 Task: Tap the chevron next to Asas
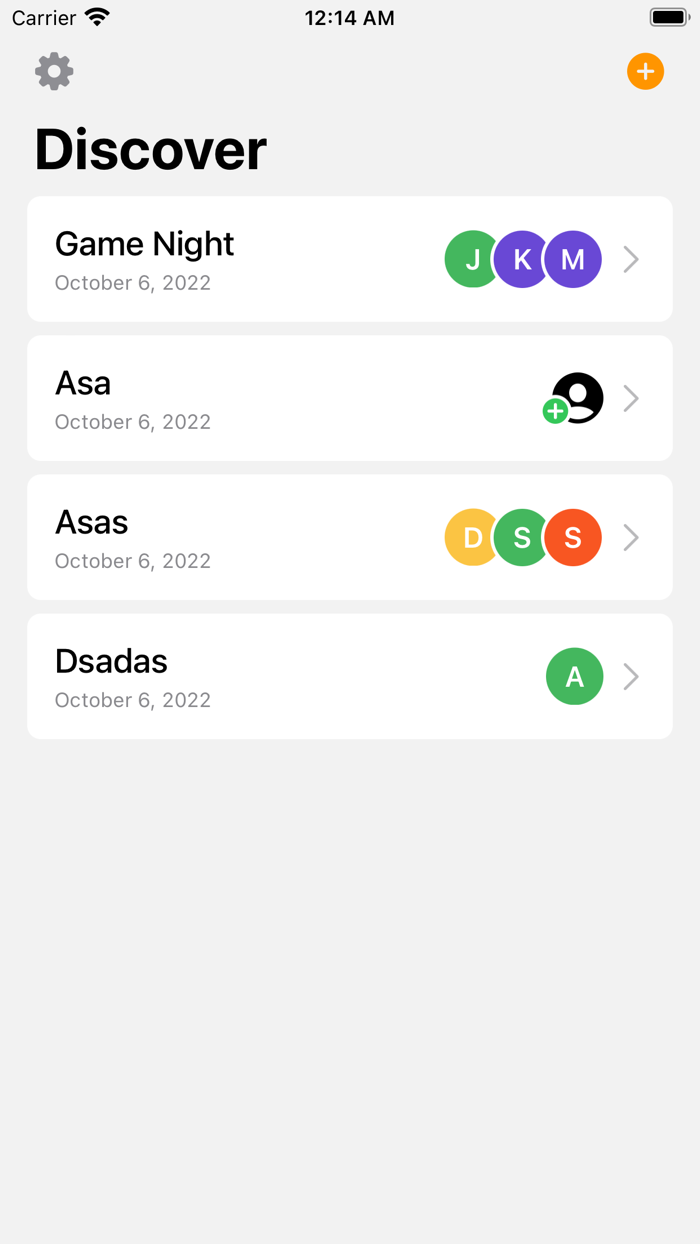(x=631, y=537)
